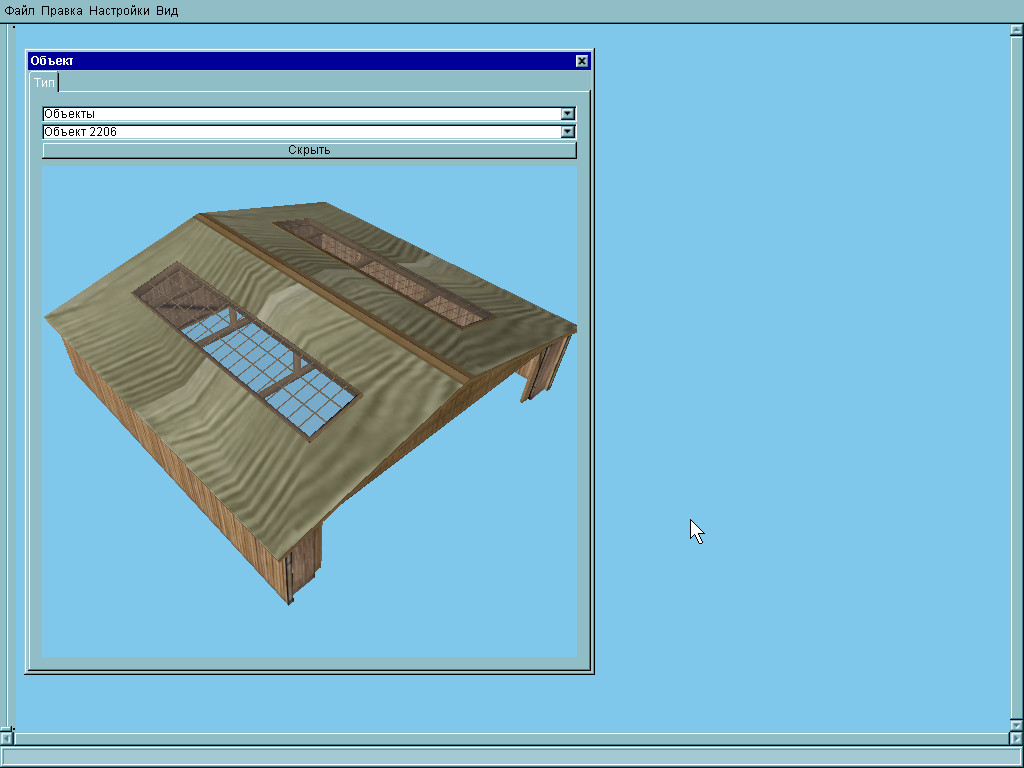Open the Правка menu
The width and height of the screenshot is (1024, 768).
61,11
